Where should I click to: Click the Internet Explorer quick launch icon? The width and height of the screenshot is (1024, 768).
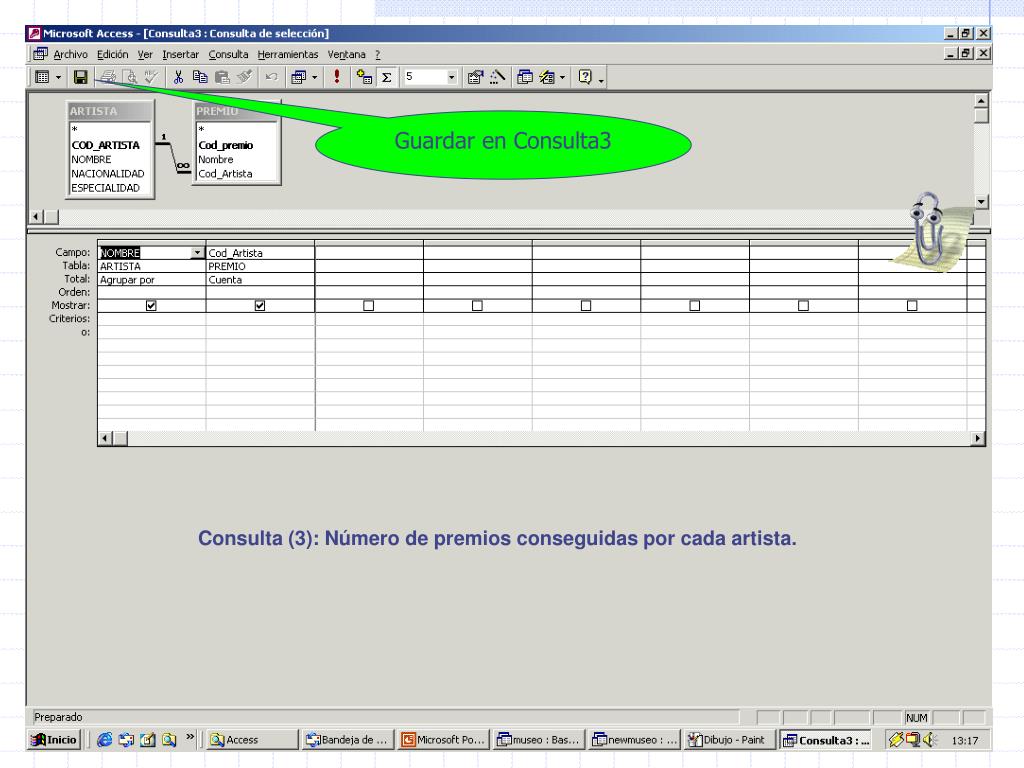[104, 740]
